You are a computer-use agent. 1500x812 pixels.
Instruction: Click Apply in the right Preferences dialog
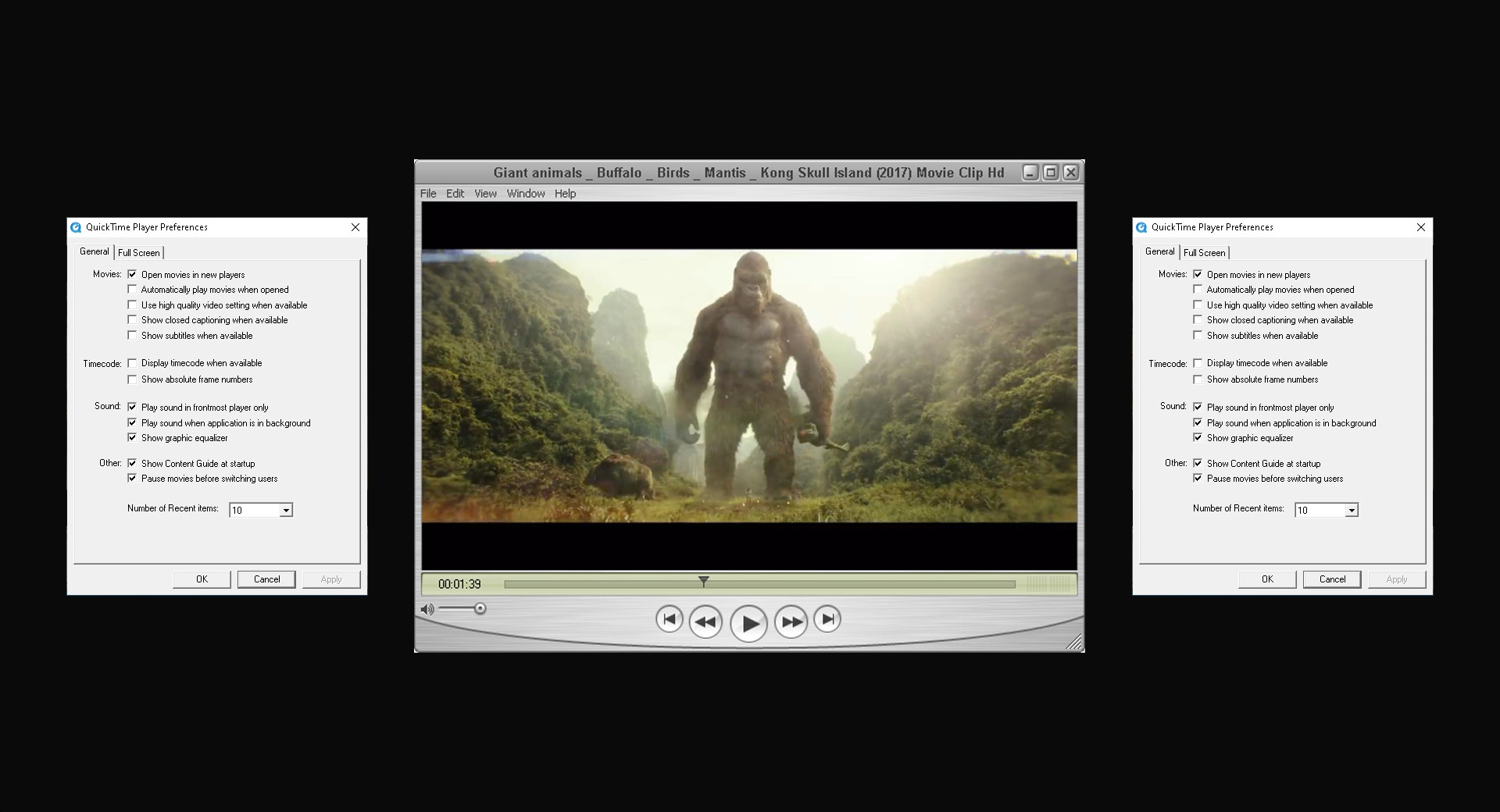coord(1396,579)
